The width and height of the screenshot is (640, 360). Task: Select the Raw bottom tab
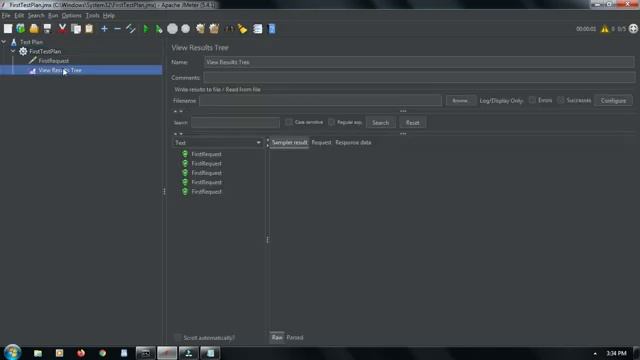click(x=277, y=337)
